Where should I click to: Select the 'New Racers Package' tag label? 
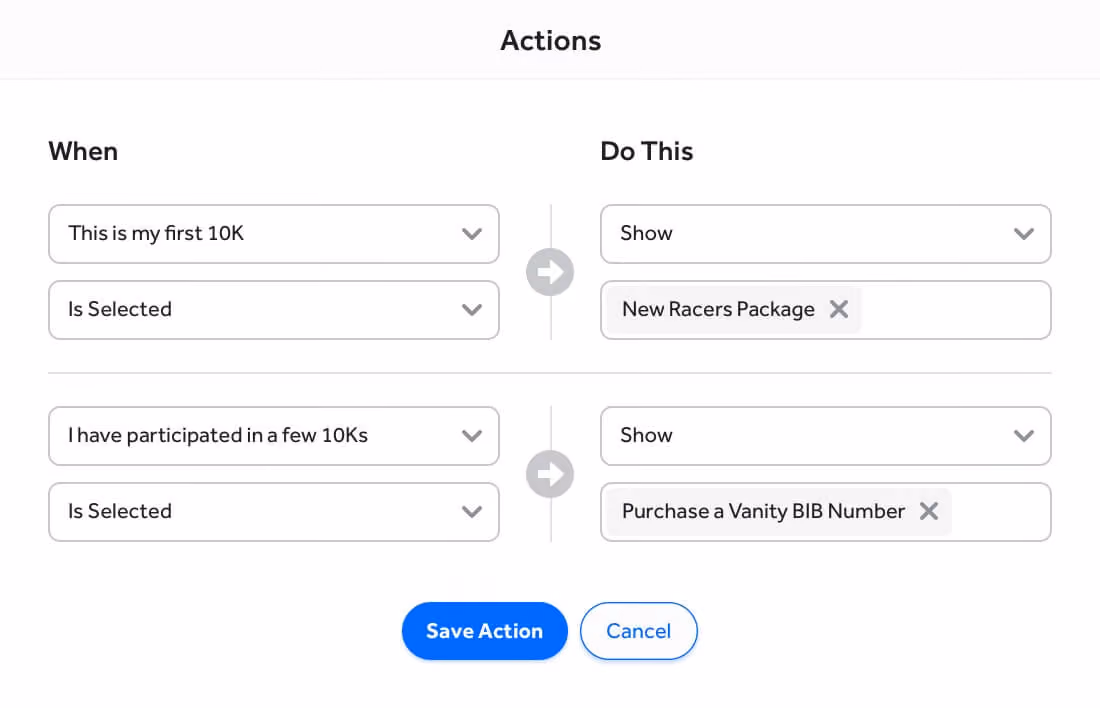pyautogui.click(x=718, y=309)
